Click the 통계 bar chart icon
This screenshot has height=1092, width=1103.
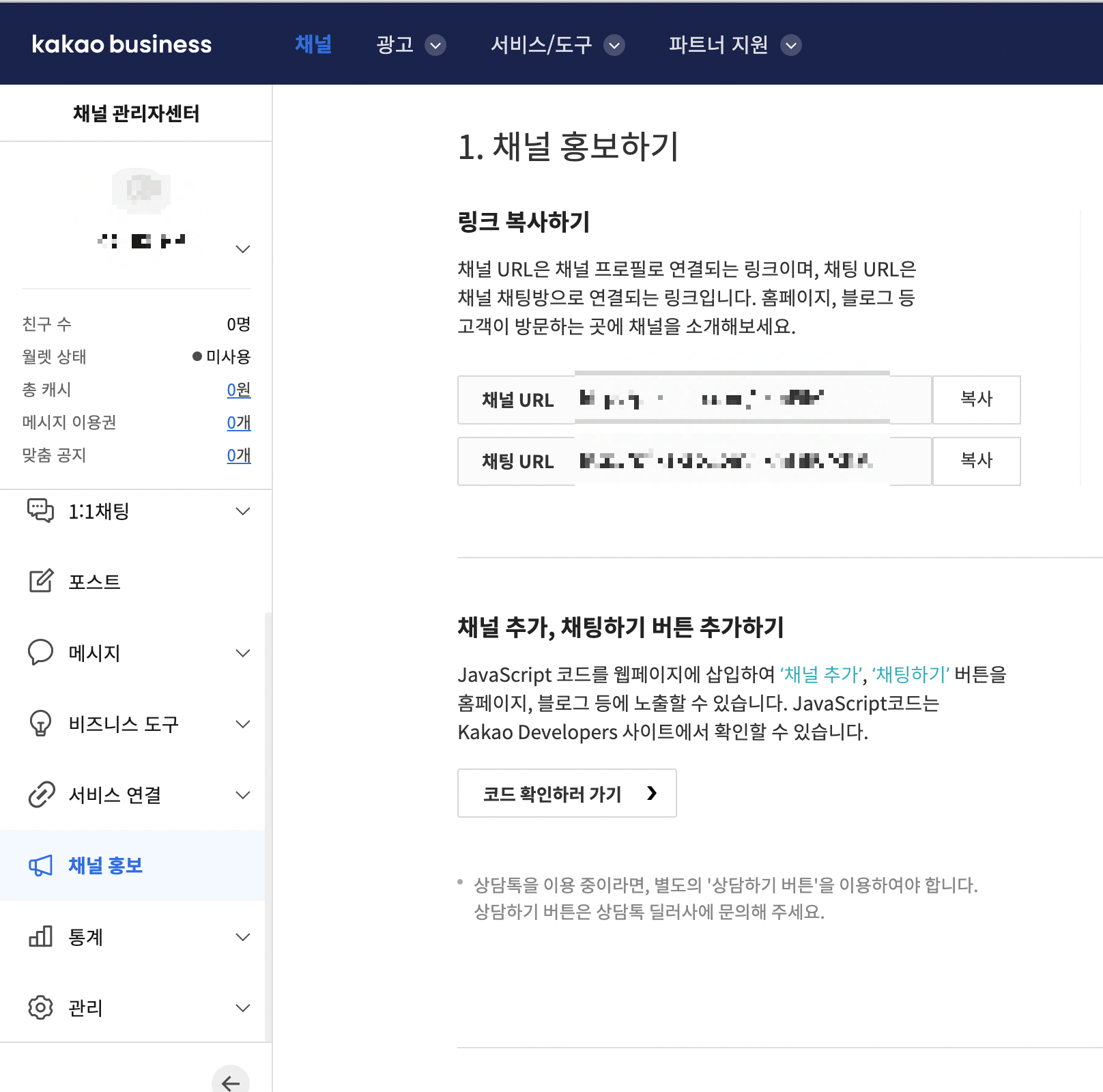tap(40, 936)
